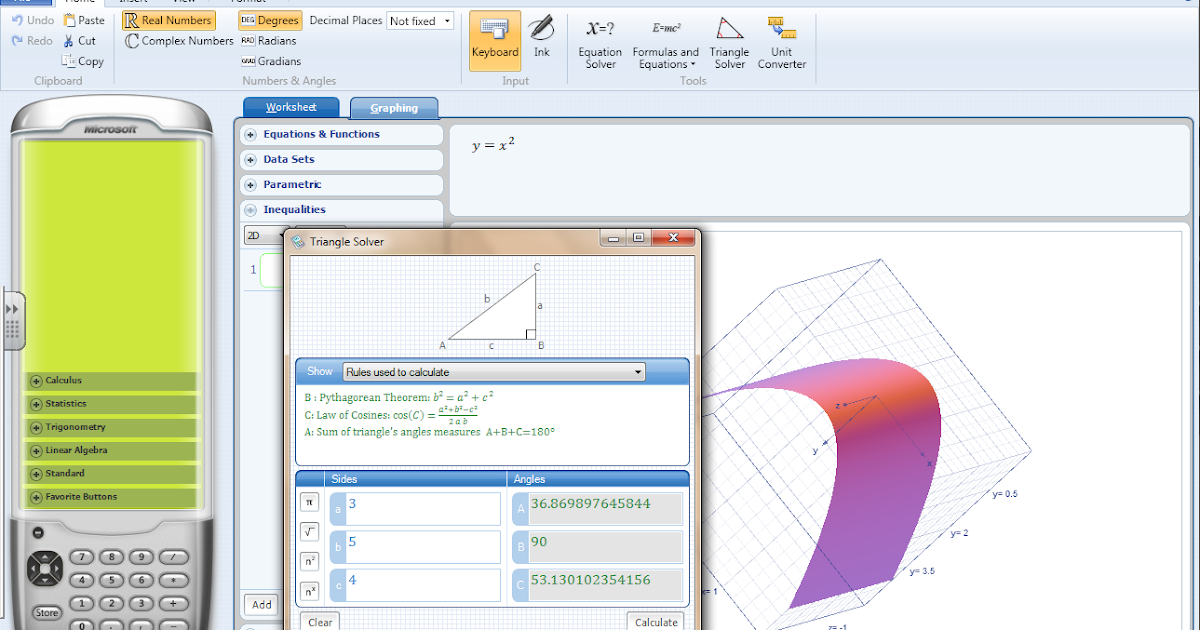Click the Copy icon
Viewport: 1200px width, 630px height.
pos(69,61)
